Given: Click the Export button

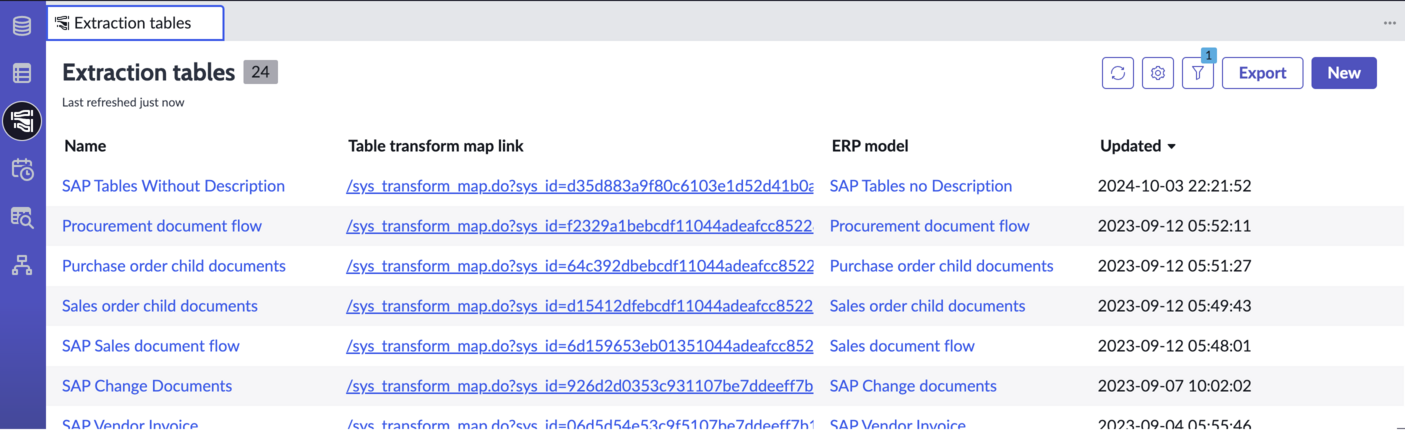Looking at the screenshot, I should [1263, 73].
